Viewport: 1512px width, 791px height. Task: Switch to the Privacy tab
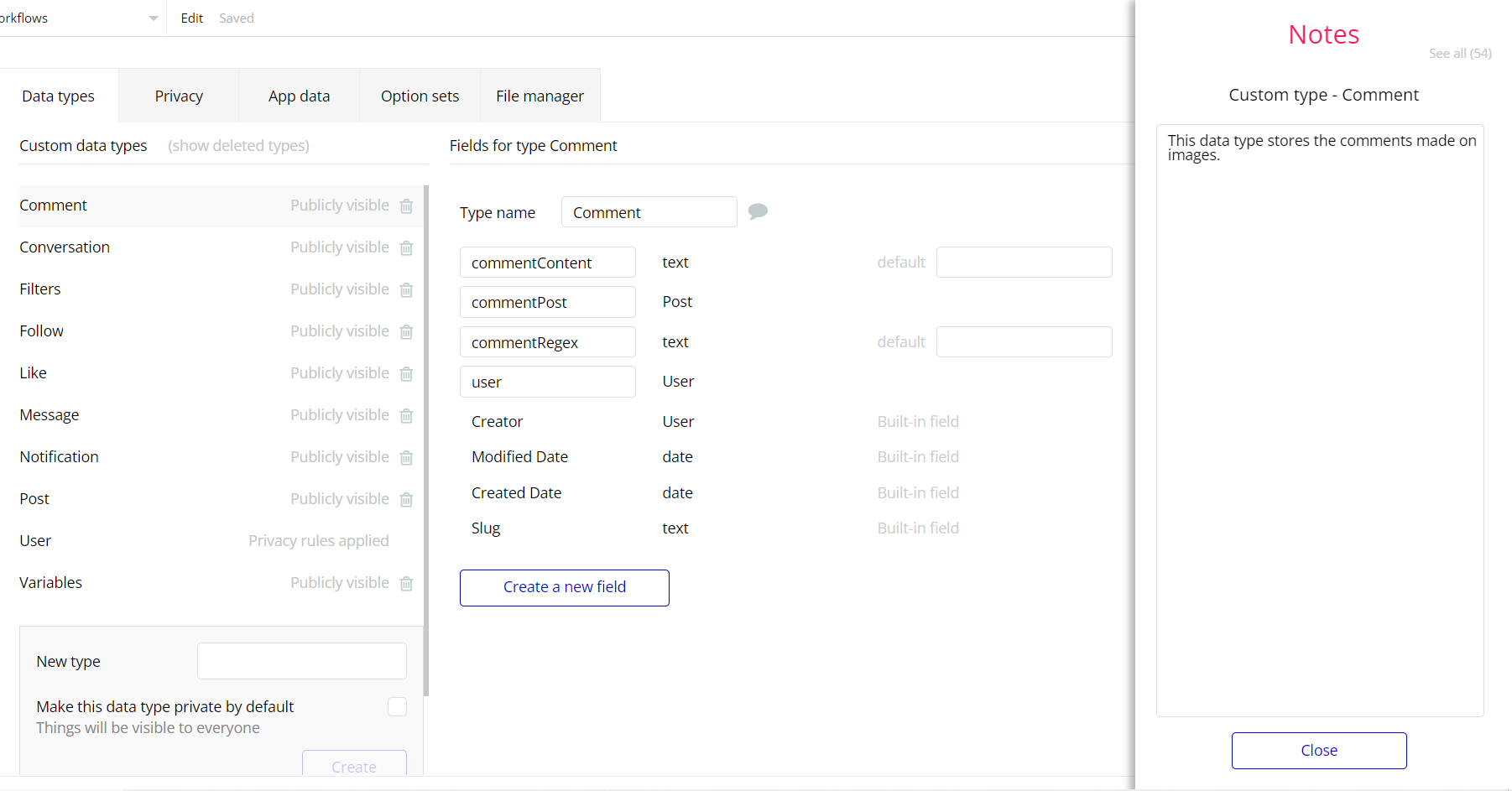coord(179,96)
